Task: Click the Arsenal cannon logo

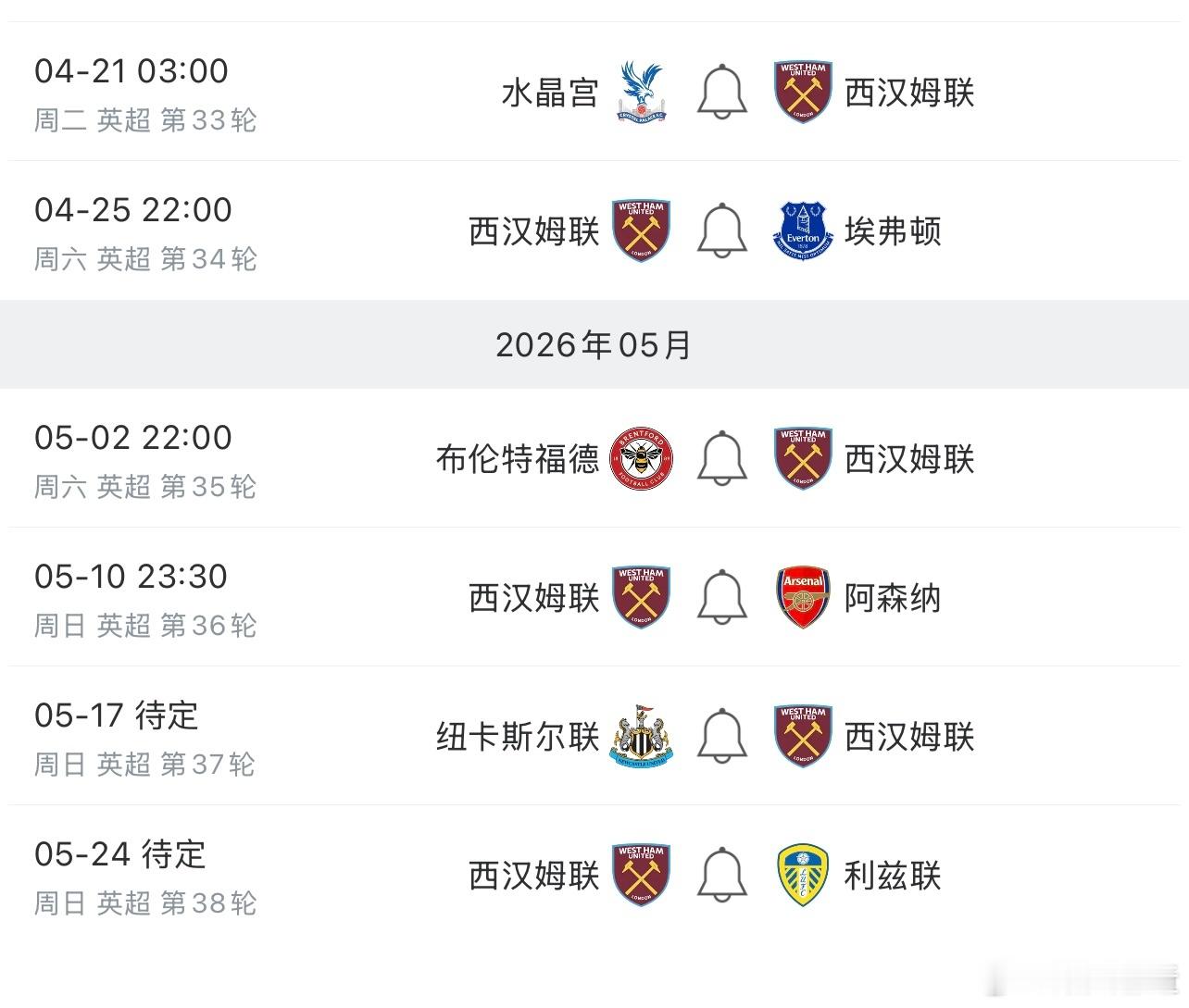Action: click(802, 598)
